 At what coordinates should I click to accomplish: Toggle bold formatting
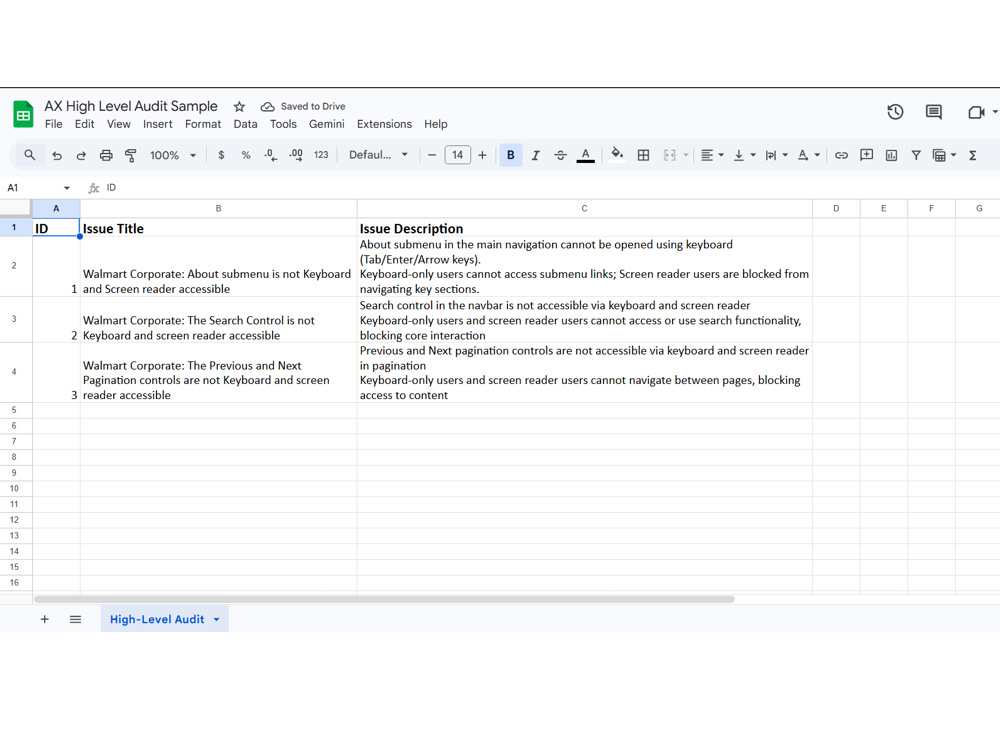tap(510, 155)
